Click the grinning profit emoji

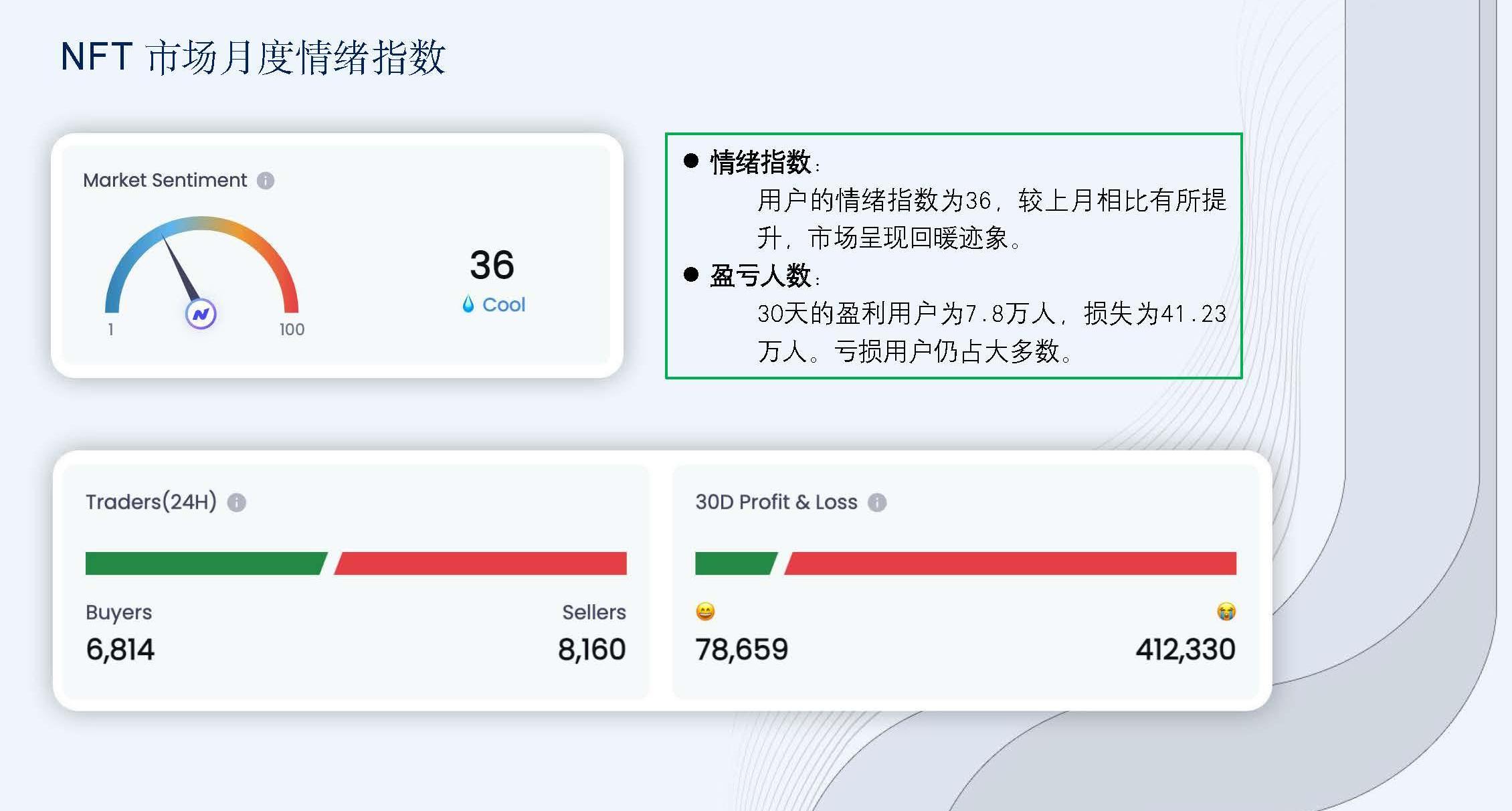705,612
